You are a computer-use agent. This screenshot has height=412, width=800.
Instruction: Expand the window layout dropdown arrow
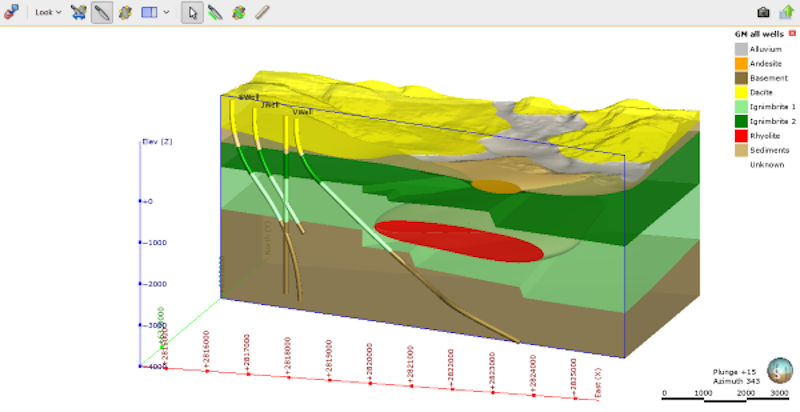click(x=166, y=13)
